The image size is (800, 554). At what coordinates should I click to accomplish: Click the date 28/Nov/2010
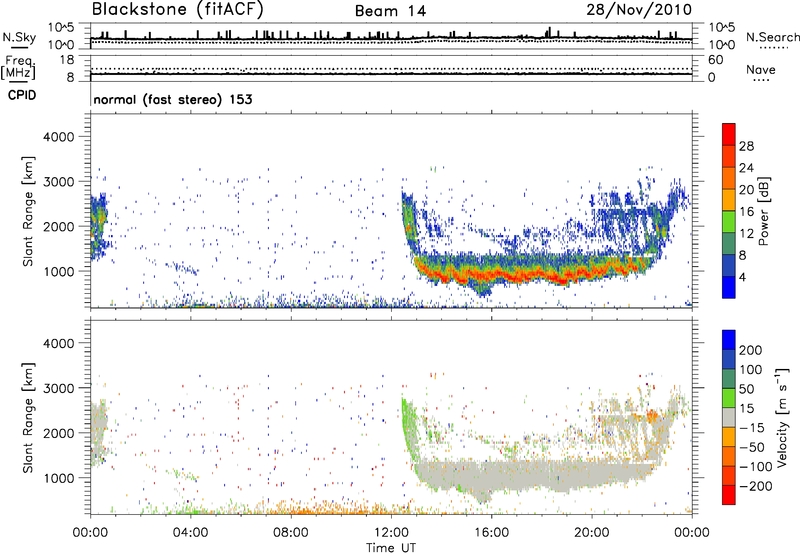[639, 10]
